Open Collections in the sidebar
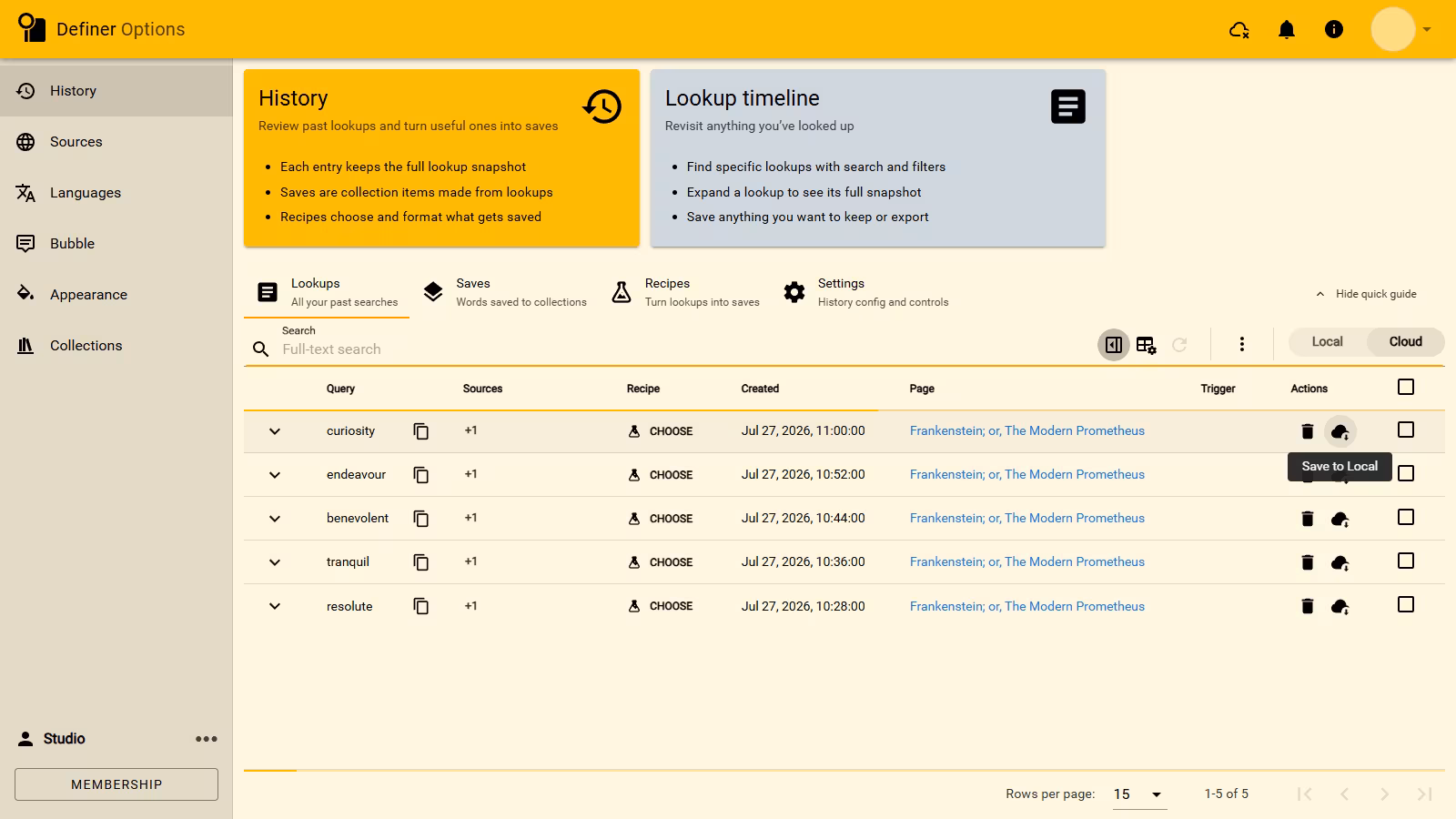 tap(116, 346)
